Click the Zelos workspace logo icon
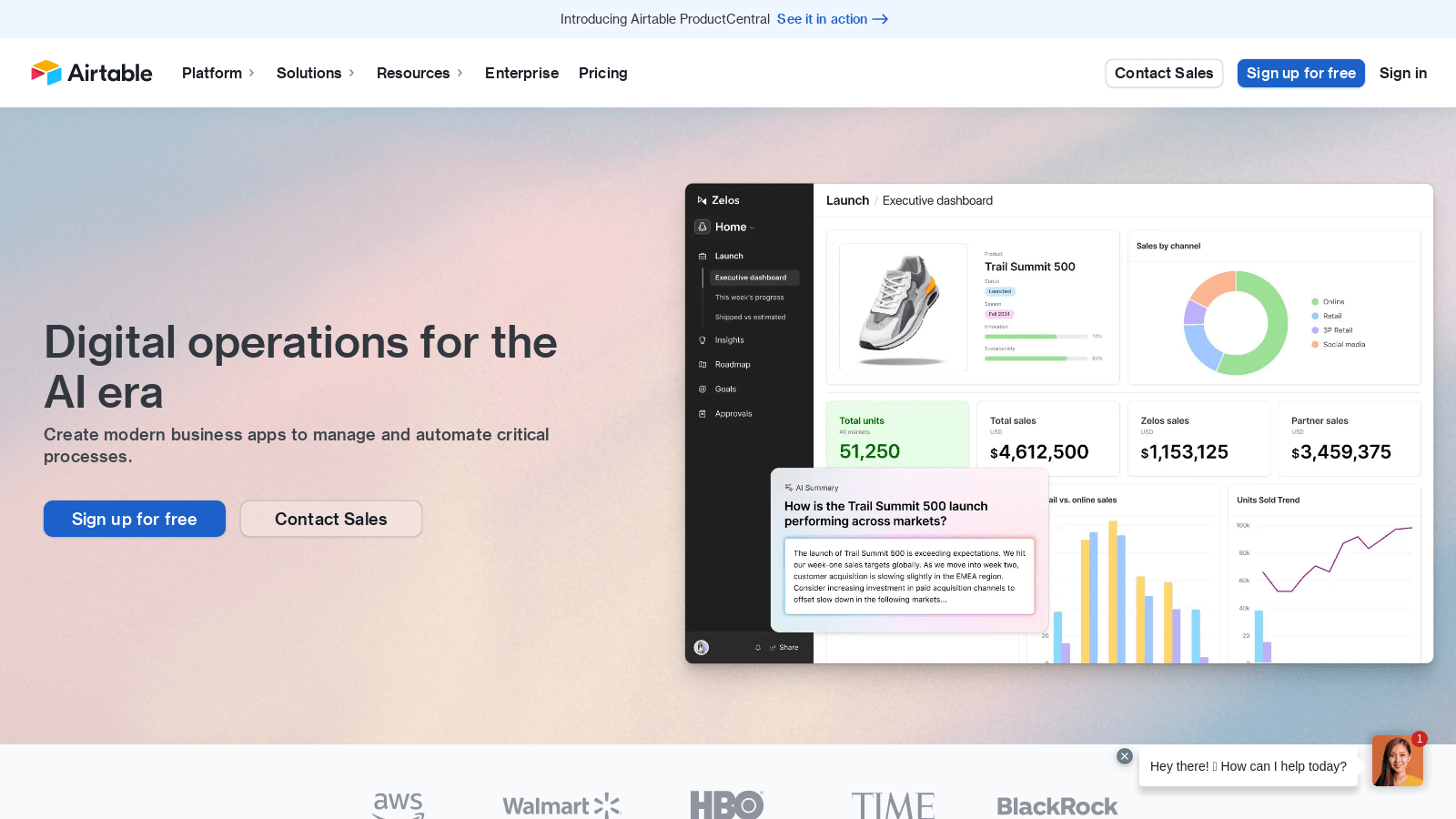 pos(702,200)
